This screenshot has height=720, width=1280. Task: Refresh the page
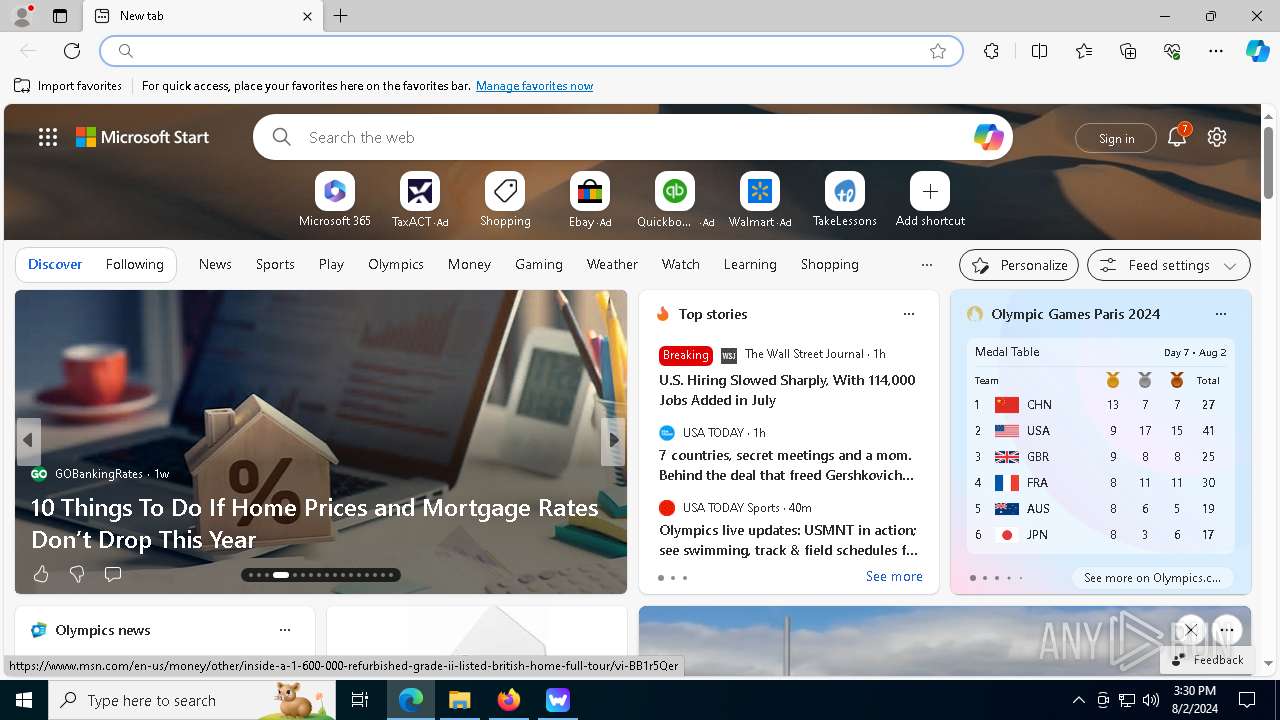tap(72, 51)
